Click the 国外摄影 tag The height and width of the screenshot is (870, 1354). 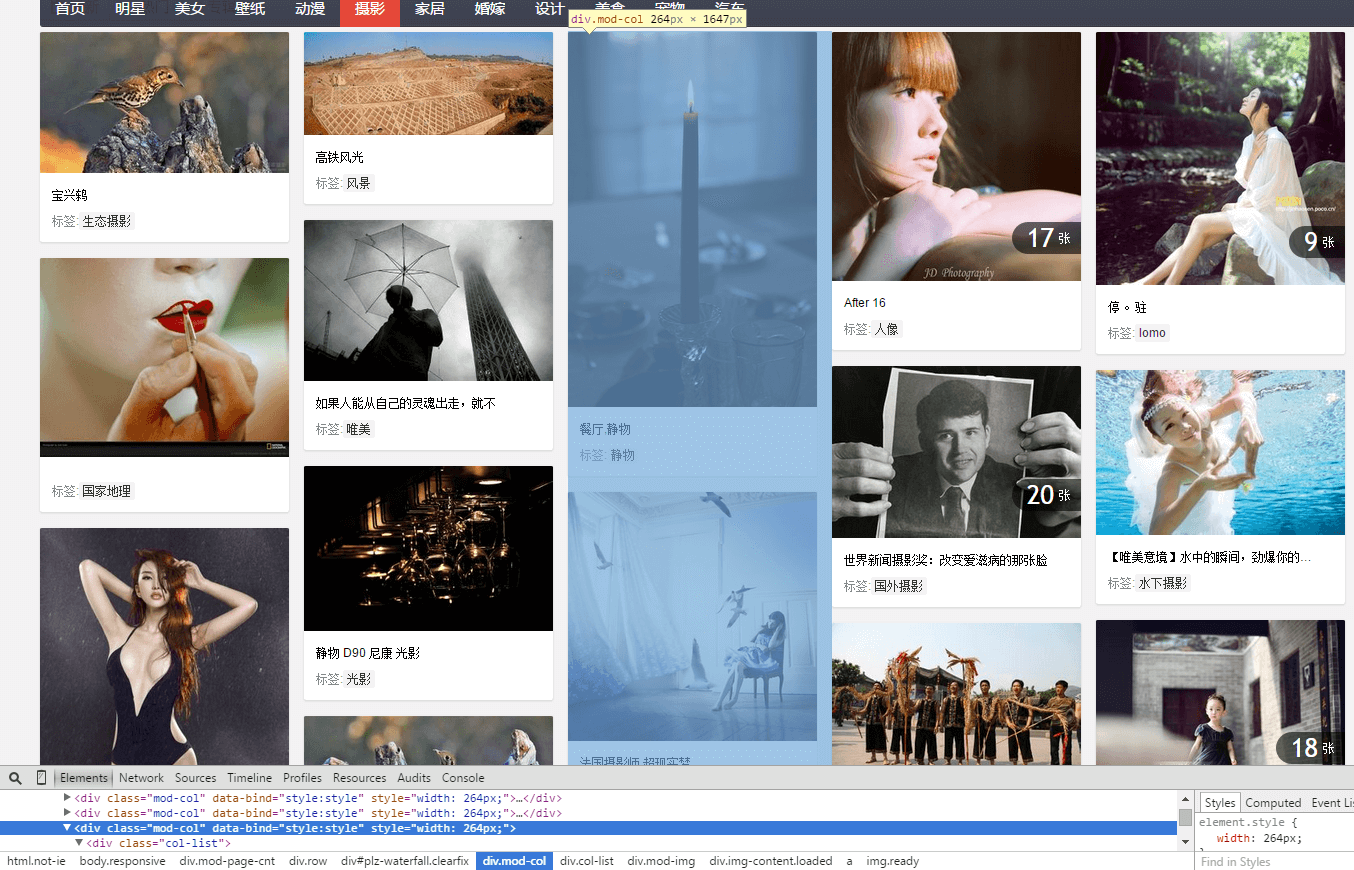click(x=898, y=586)
